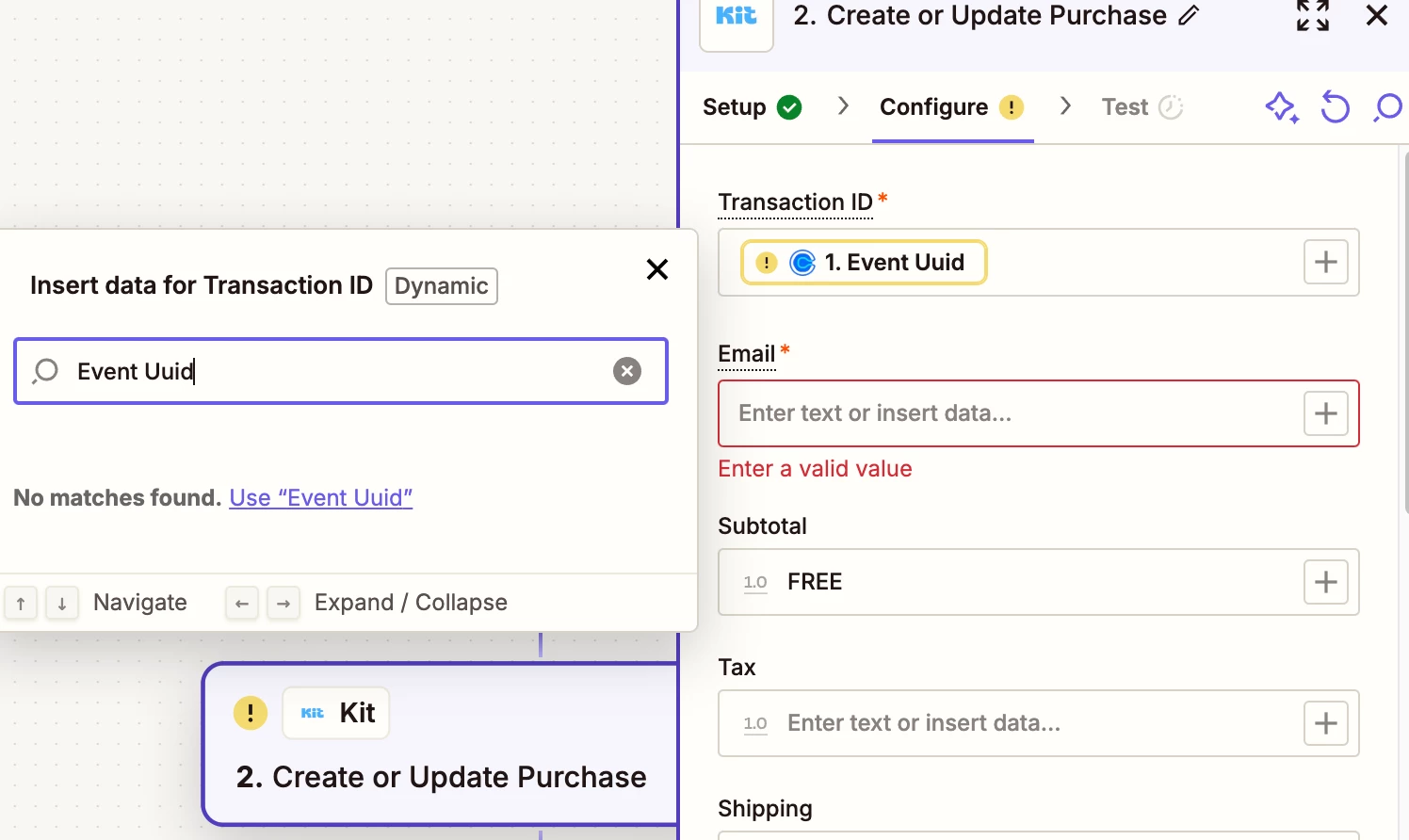Open plus button for Email field

(1326, 413)
